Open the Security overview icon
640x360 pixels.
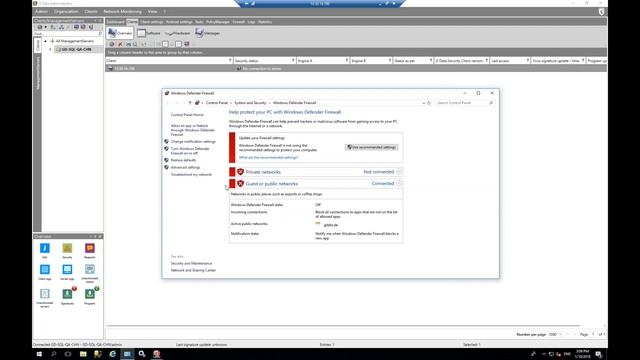[x=67, y=248]
